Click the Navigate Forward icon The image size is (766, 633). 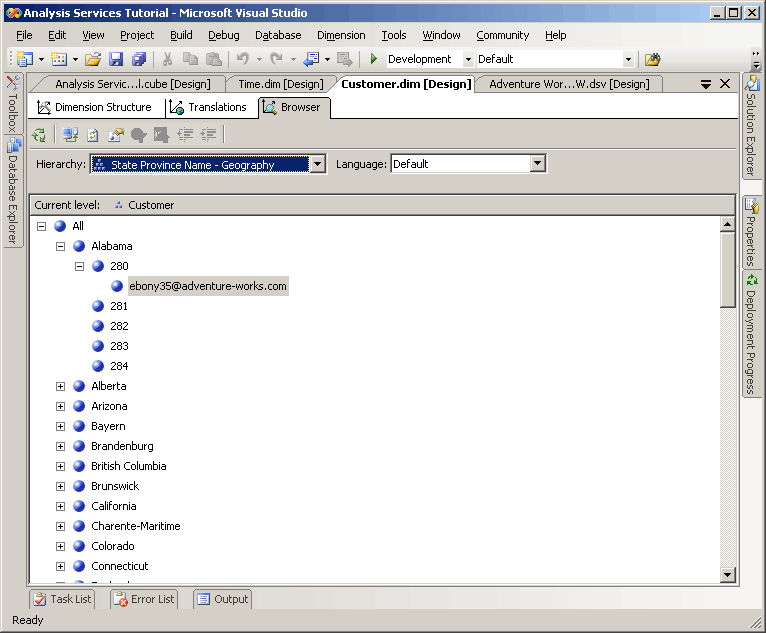(x=344, y=59)
